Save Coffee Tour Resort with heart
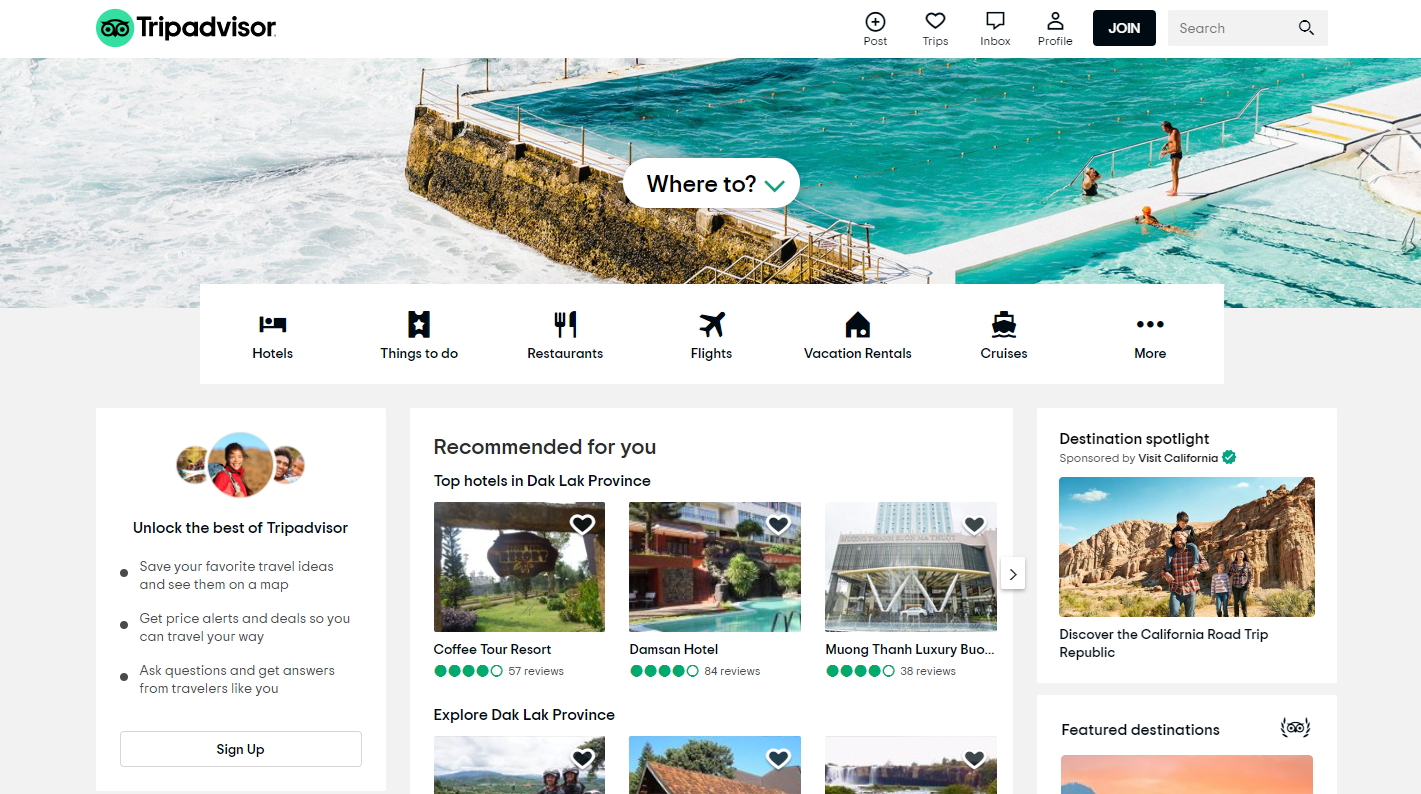The width and height of the screenshot is (1421, 794). click(582, 524)
